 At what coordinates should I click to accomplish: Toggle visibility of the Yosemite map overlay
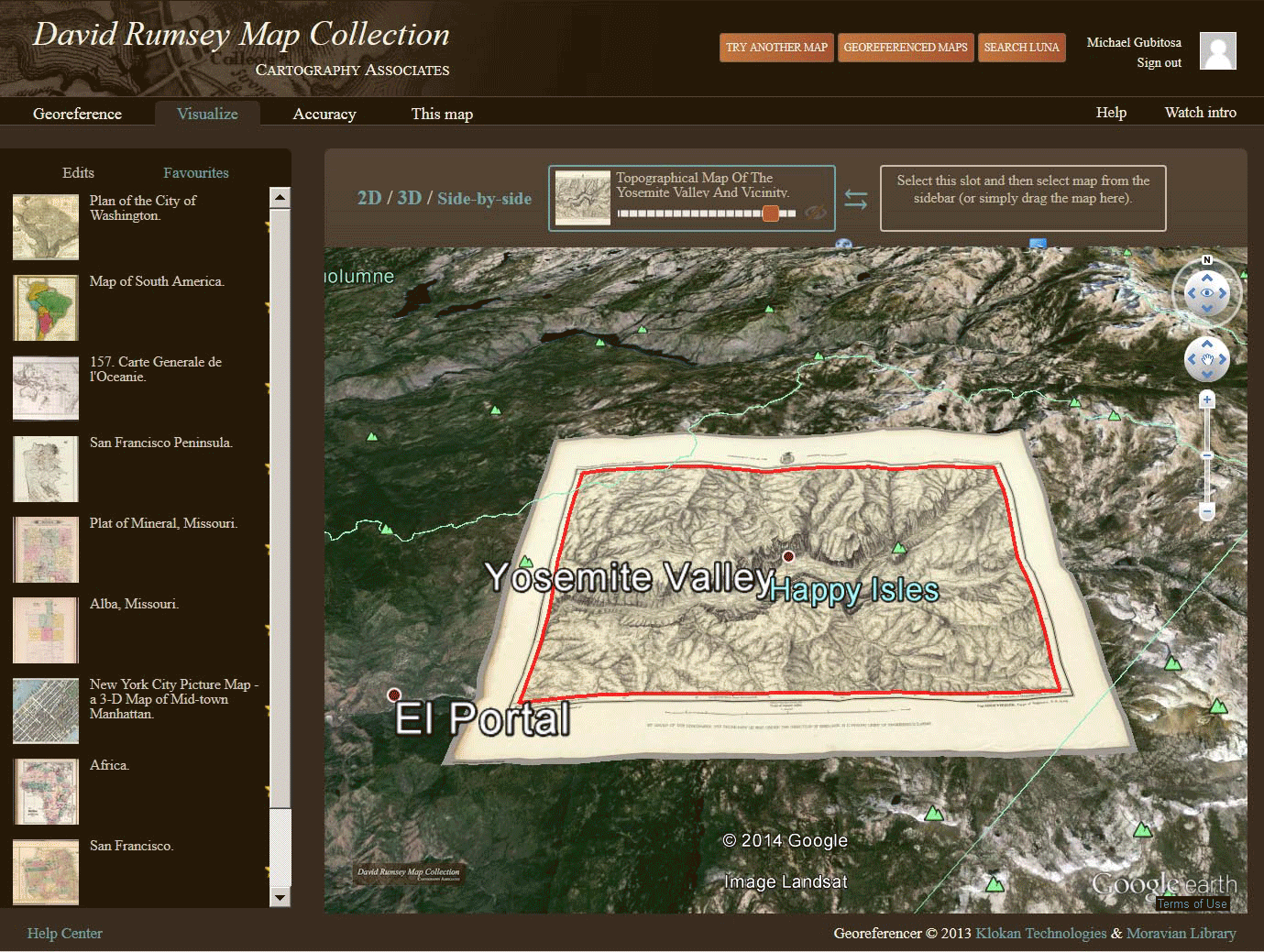pyautogui.click(x=816, y=213)
